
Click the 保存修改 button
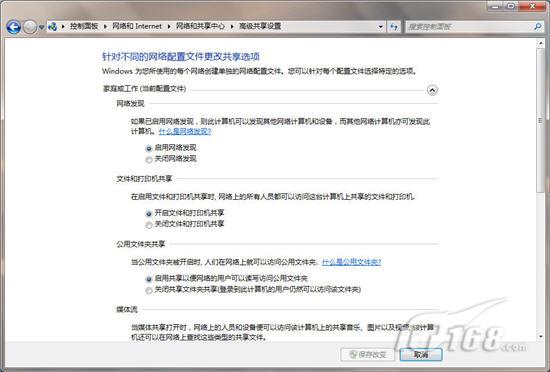tap(367, 354)
